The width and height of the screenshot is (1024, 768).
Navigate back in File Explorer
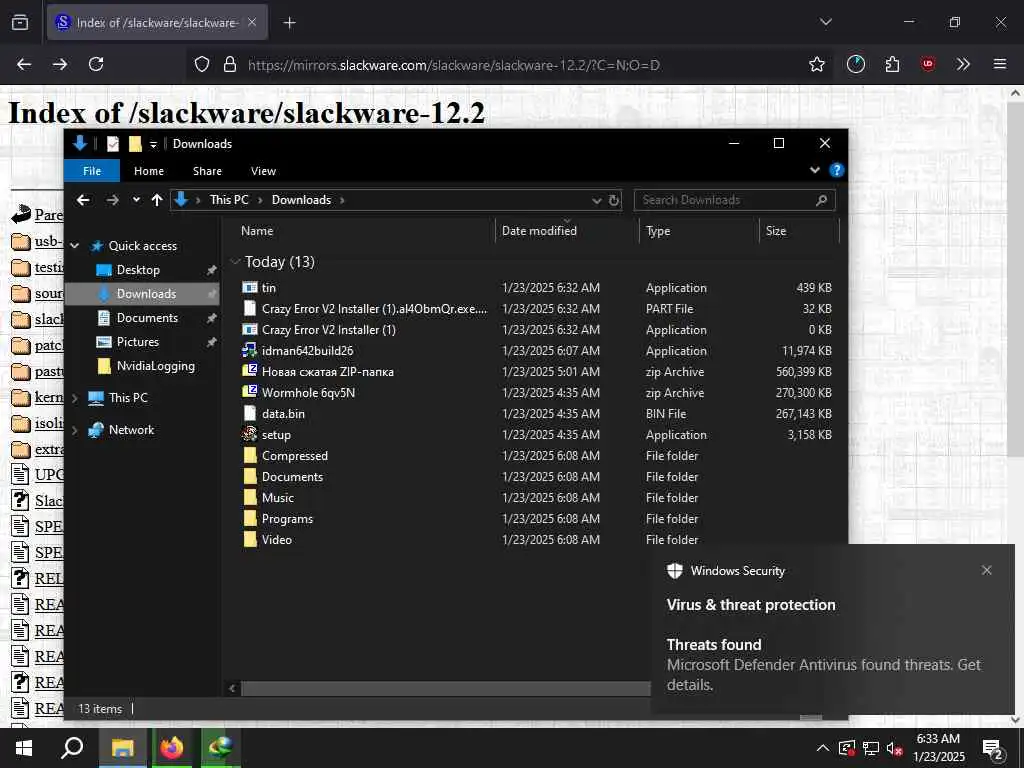(83, 200)
